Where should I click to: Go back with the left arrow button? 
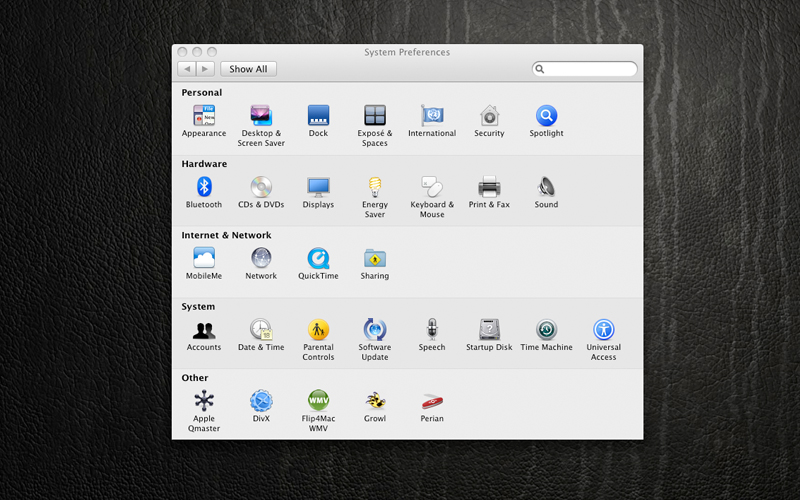[187, 69]
